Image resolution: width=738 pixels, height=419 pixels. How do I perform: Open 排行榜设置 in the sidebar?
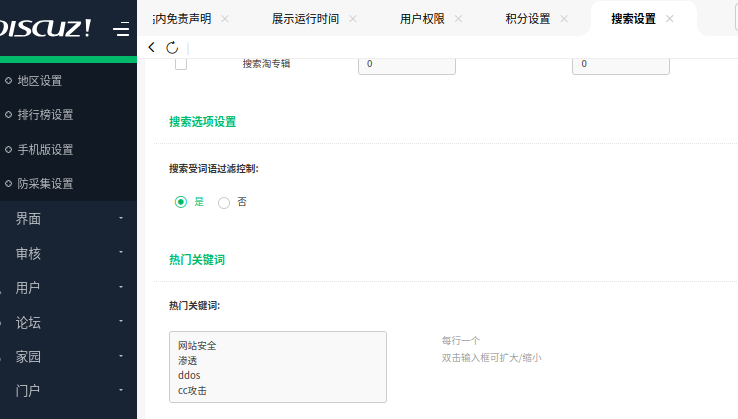point(45,115)
